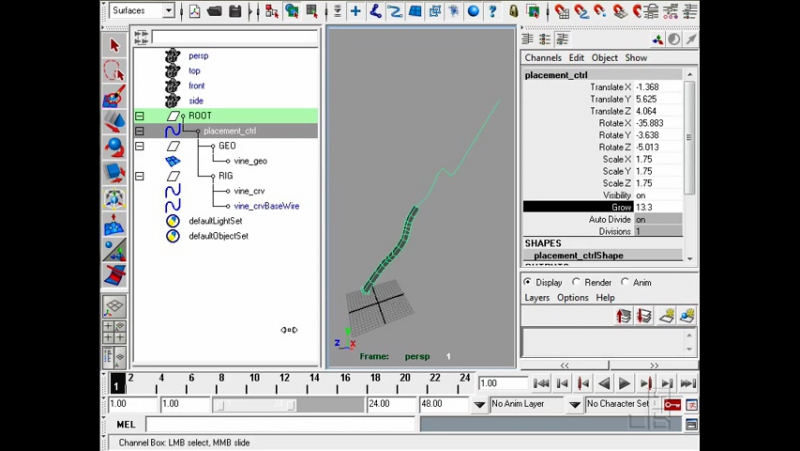The image size is (800, 451).
Task: Open the Channels menu
Action: pos(543,58)
